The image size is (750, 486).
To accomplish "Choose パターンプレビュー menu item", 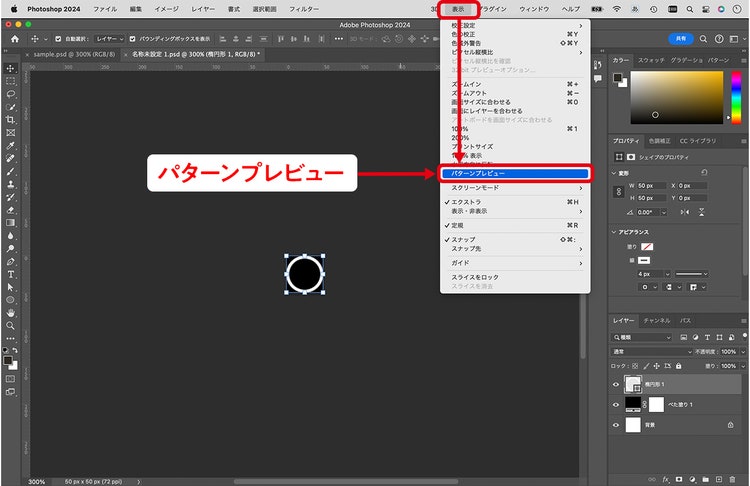I will (515, 173).
